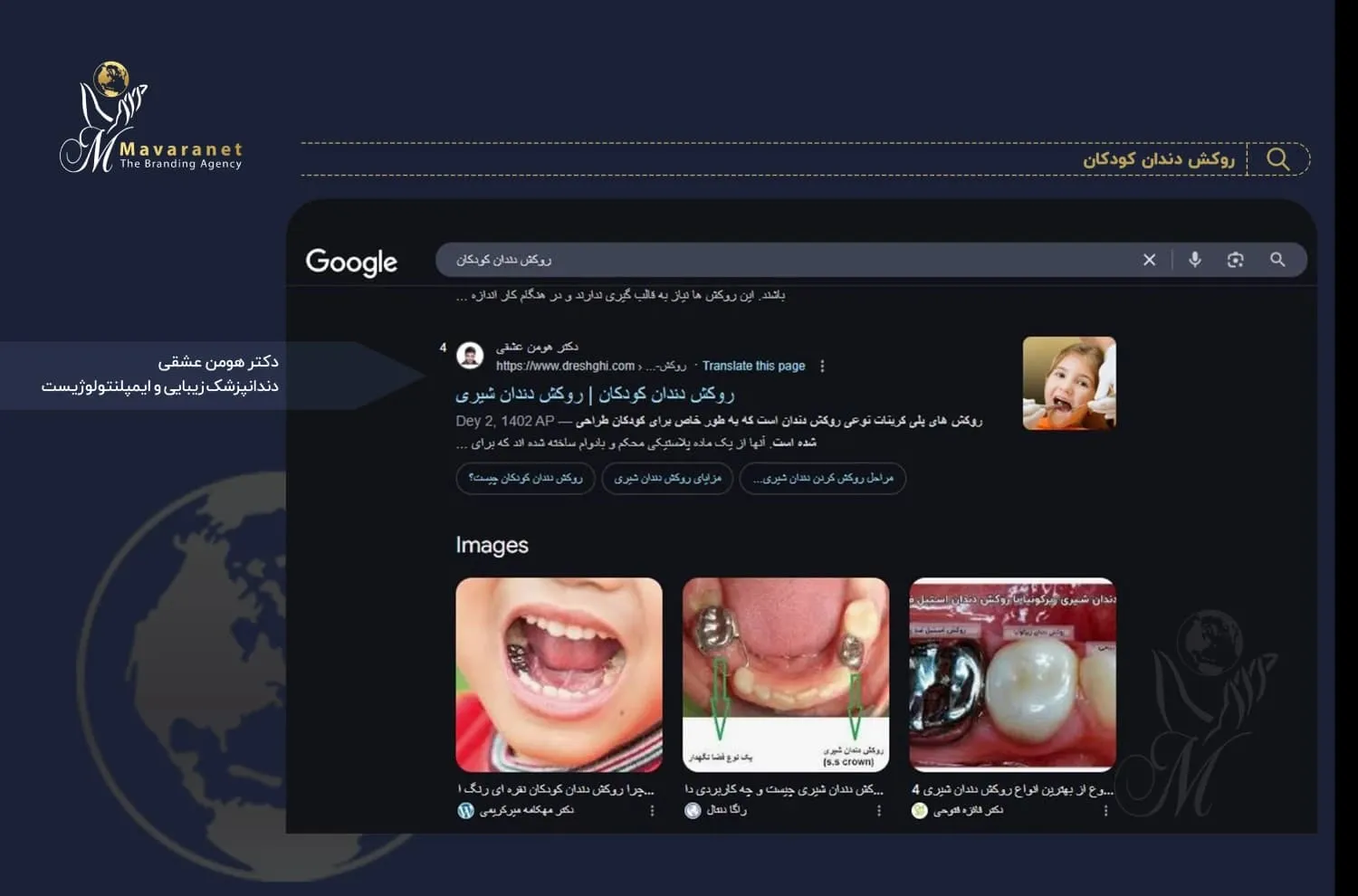Select the 'روکش دندان کودکان چیست؟' chip
The height and width of the screenshot is (896, 1358).
click(525, 478)
